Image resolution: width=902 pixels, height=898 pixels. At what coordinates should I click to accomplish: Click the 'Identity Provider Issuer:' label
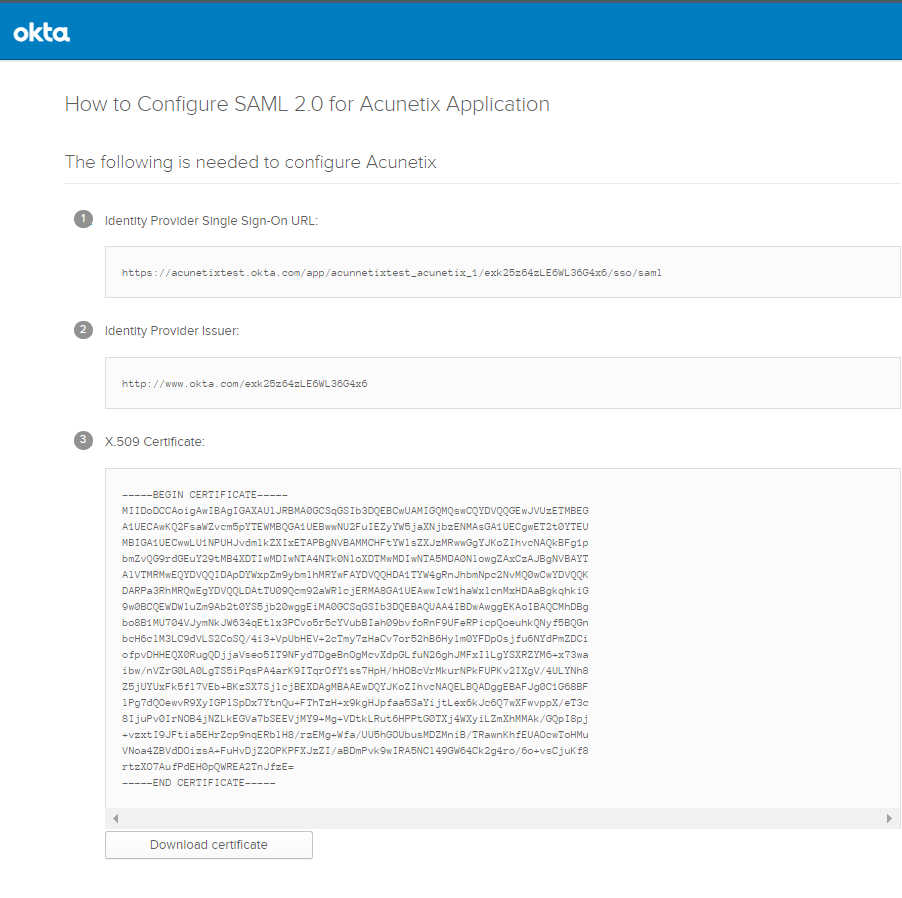(x=171, y=331)
